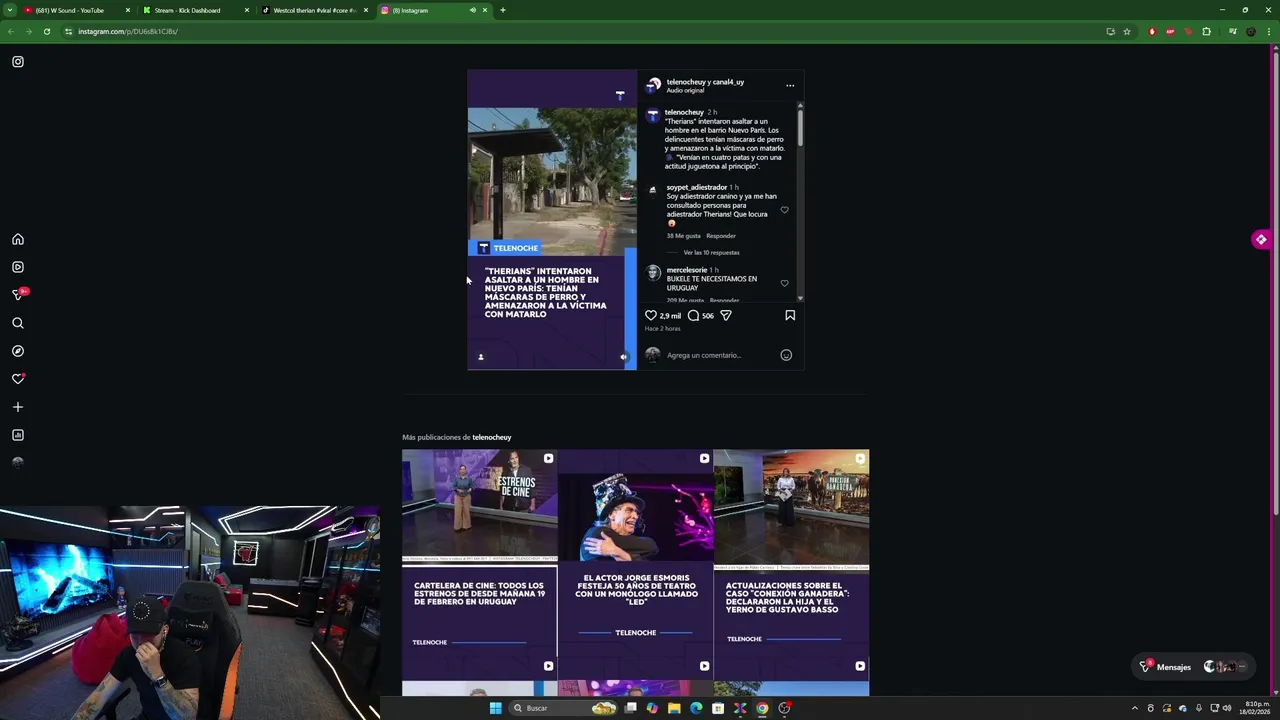1280x720 pixels.
Task: Open post options three-dot menu
Action: pos(790,85)
